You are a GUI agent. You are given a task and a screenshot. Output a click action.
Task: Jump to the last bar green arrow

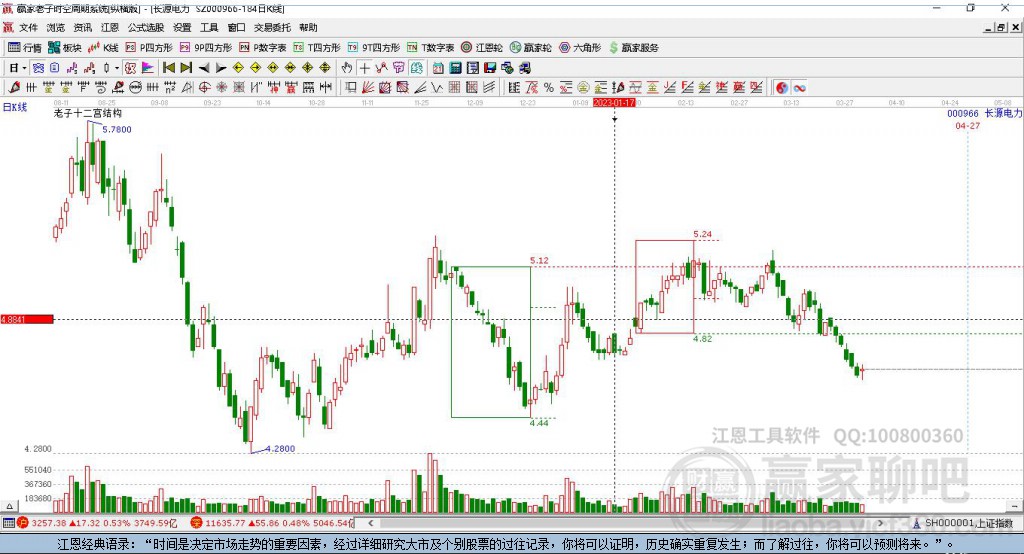(x=186, y=68)
